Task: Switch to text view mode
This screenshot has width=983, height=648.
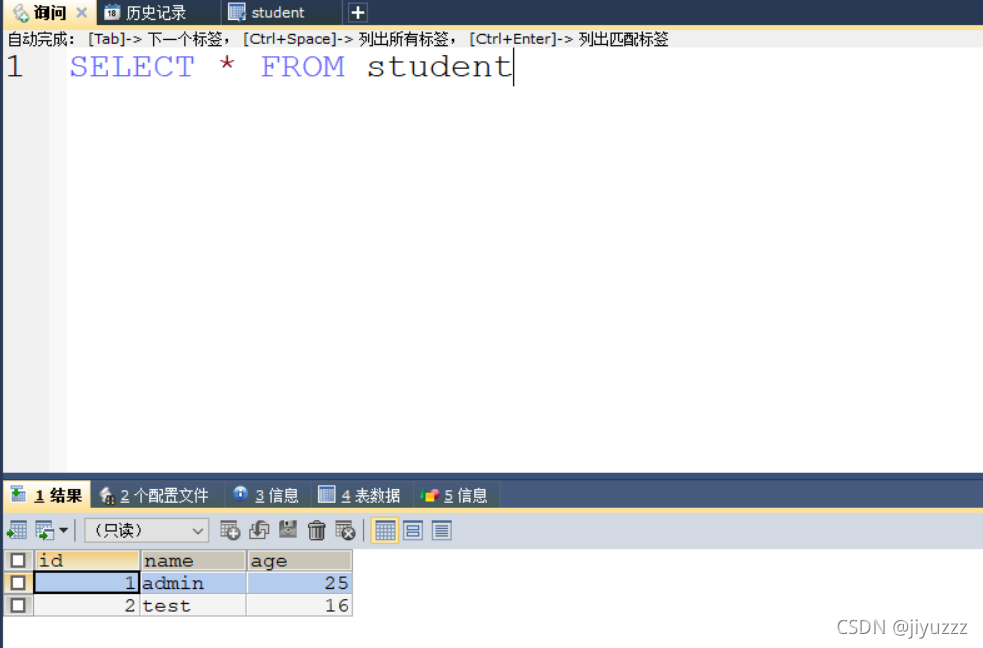Action: tap(442, 531)
